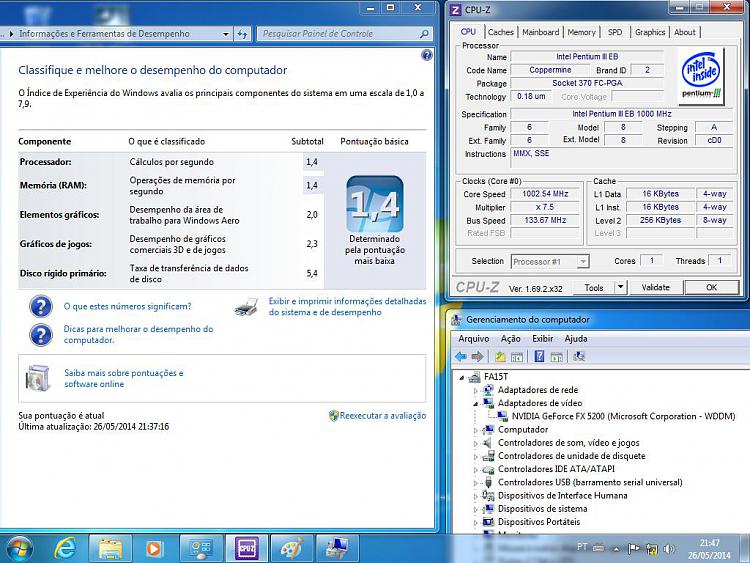Click the Tools button in CPU-Z
750x563 pixels.
594,287
